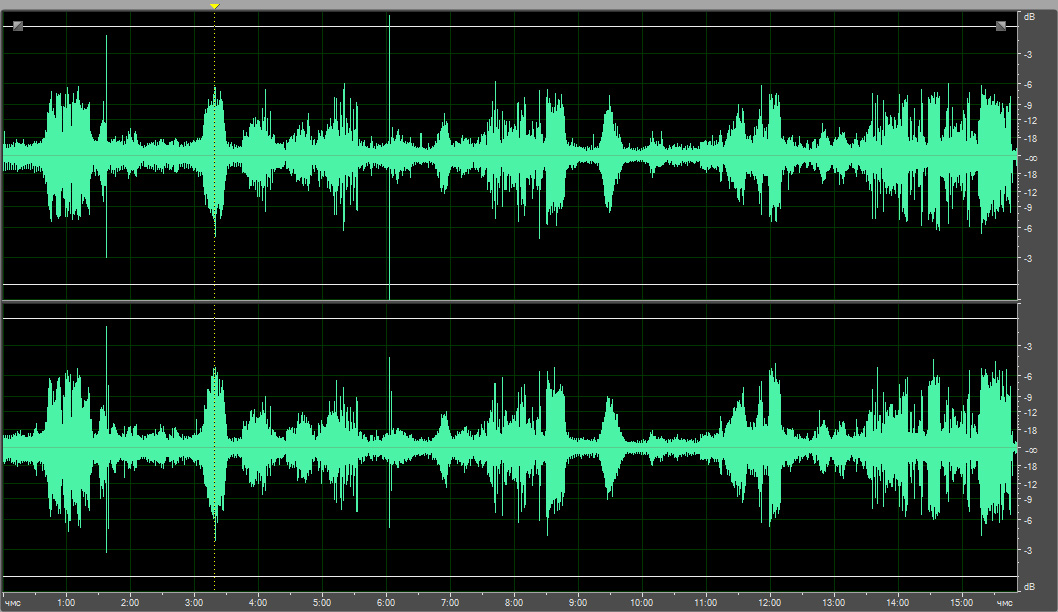Click the 7:00 mark on time ruler
1058x612 pixels.
(450, 603)
